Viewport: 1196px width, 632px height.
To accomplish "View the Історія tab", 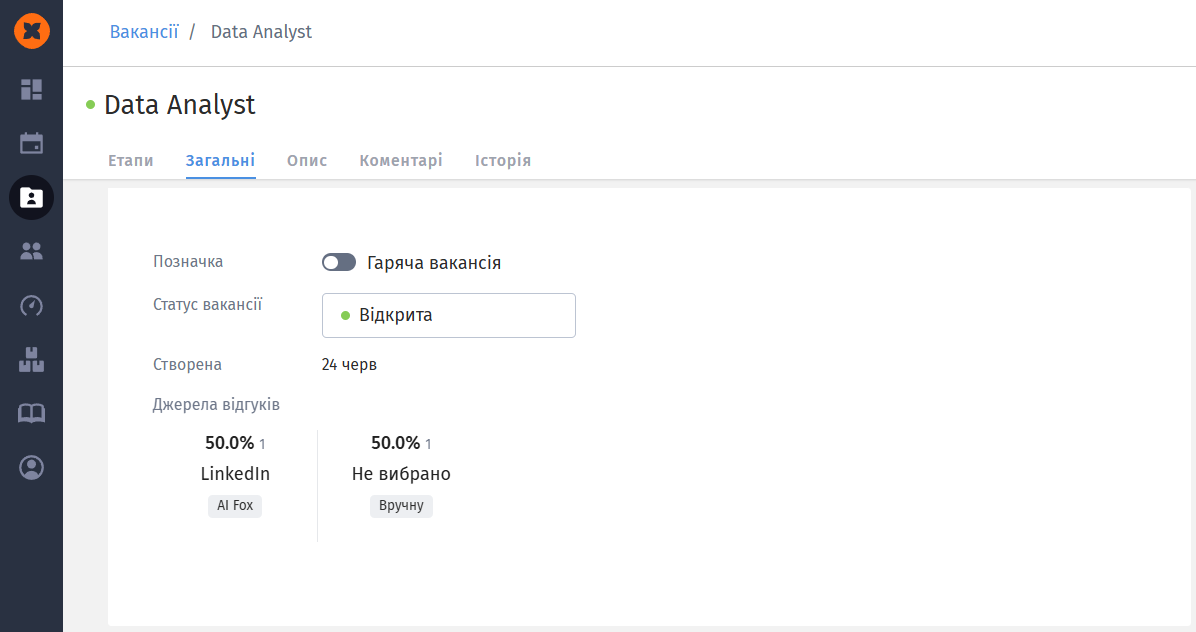I will pos(503,160).
